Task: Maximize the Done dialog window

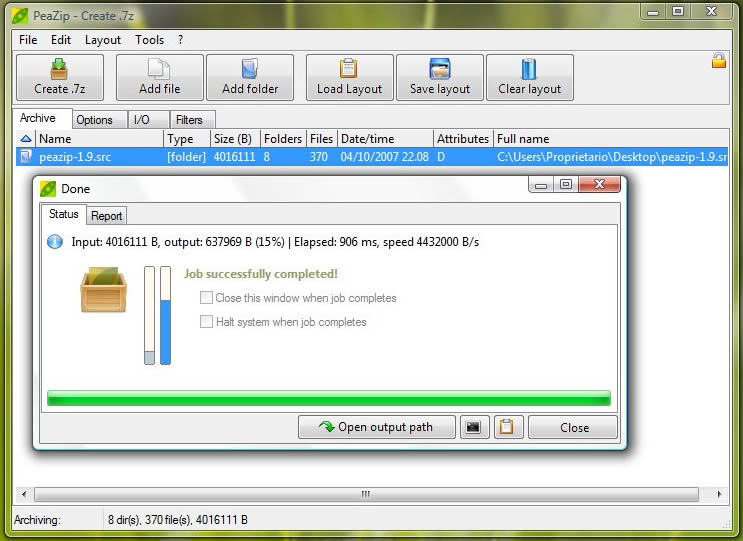Action: tap(566, 185)
